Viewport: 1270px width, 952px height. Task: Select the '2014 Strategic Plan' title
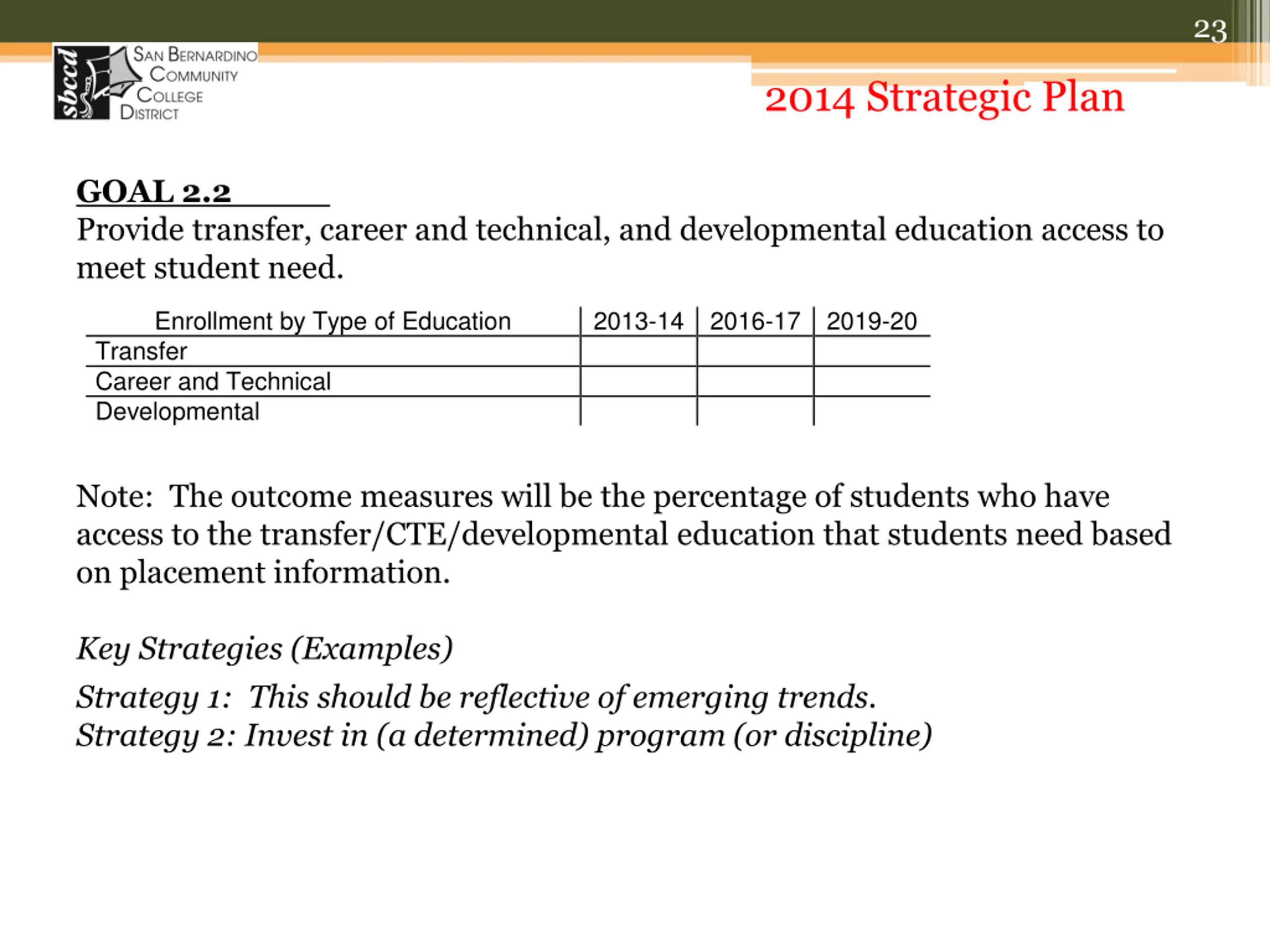[945, 98]
